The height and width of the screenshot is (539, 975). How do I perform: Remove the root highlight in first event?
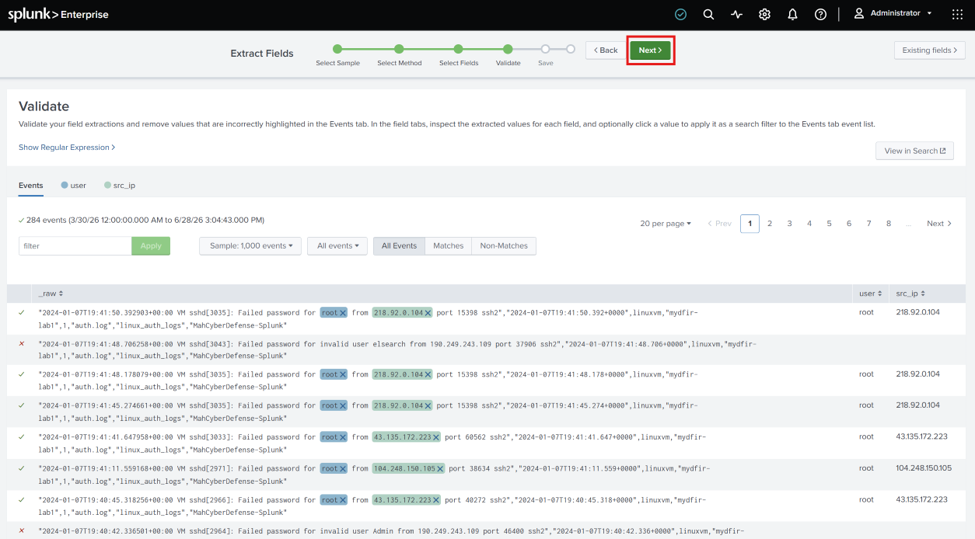[343, 313]
